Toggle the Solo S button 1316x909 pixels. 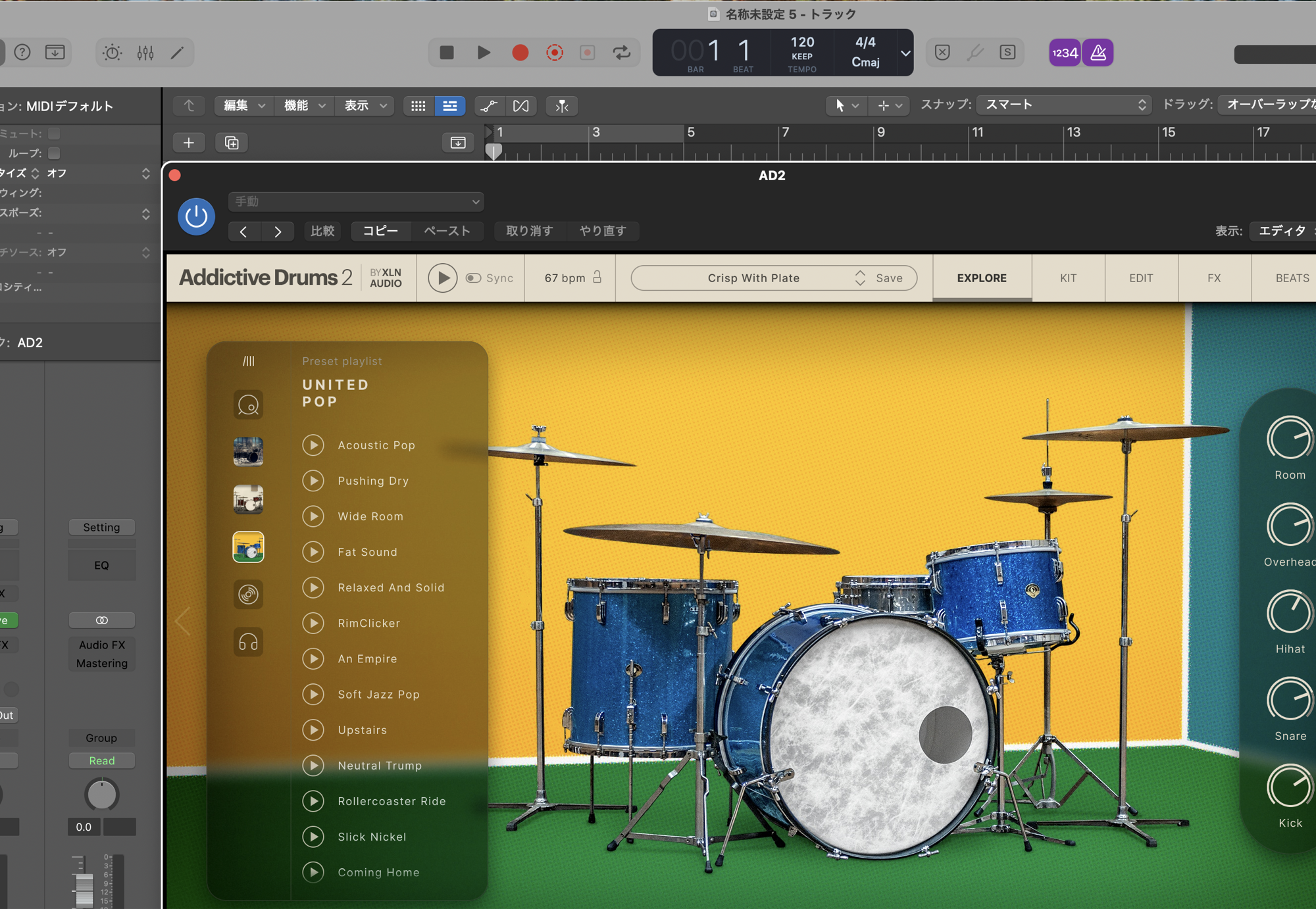click(x=1007, y=53)
